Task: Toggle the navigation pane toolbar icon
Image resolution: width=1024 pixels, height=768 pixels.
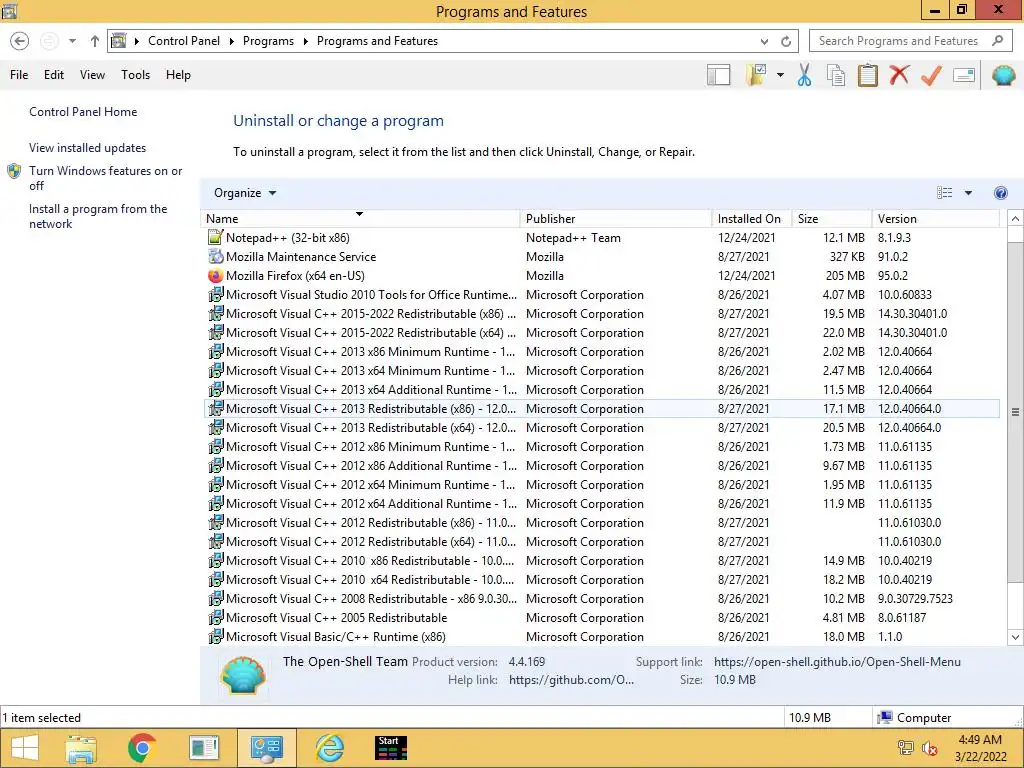Action: (718, 75)
